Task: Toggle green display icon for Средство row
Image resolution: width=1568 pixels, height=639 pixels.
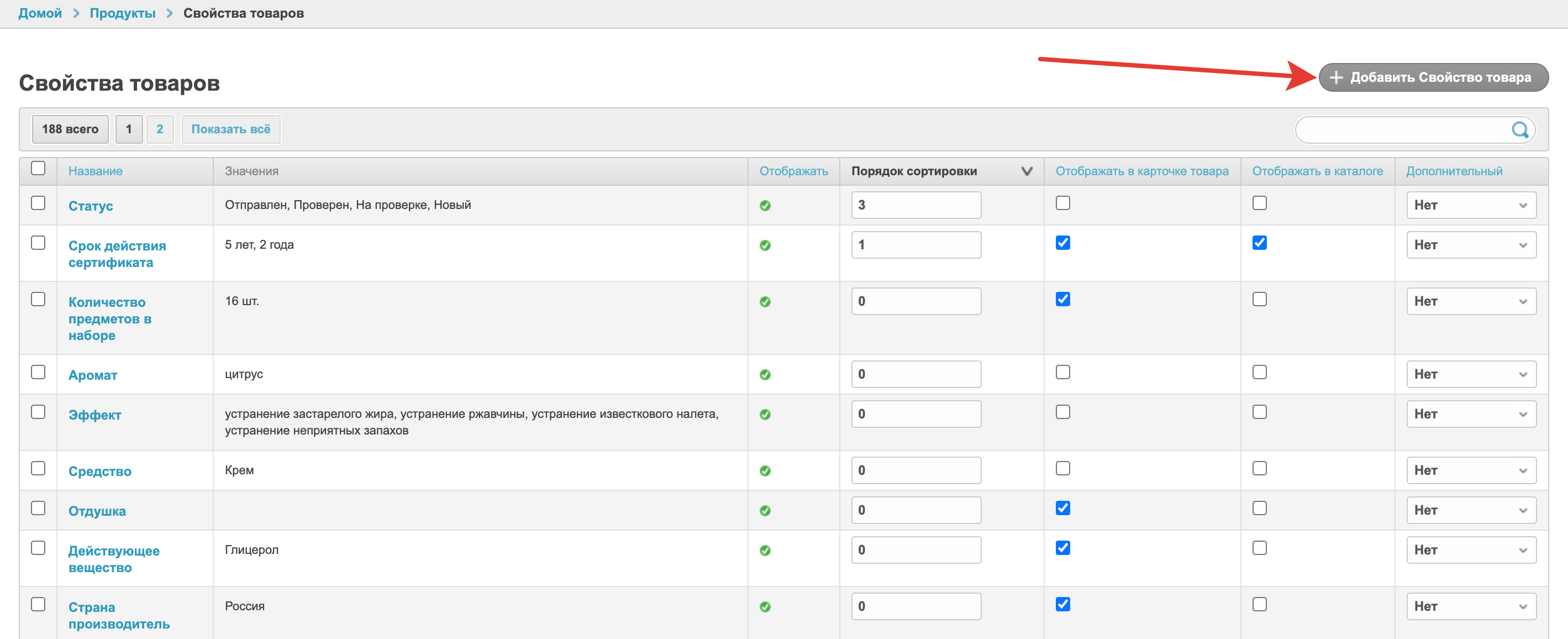Action: (765, 471)
